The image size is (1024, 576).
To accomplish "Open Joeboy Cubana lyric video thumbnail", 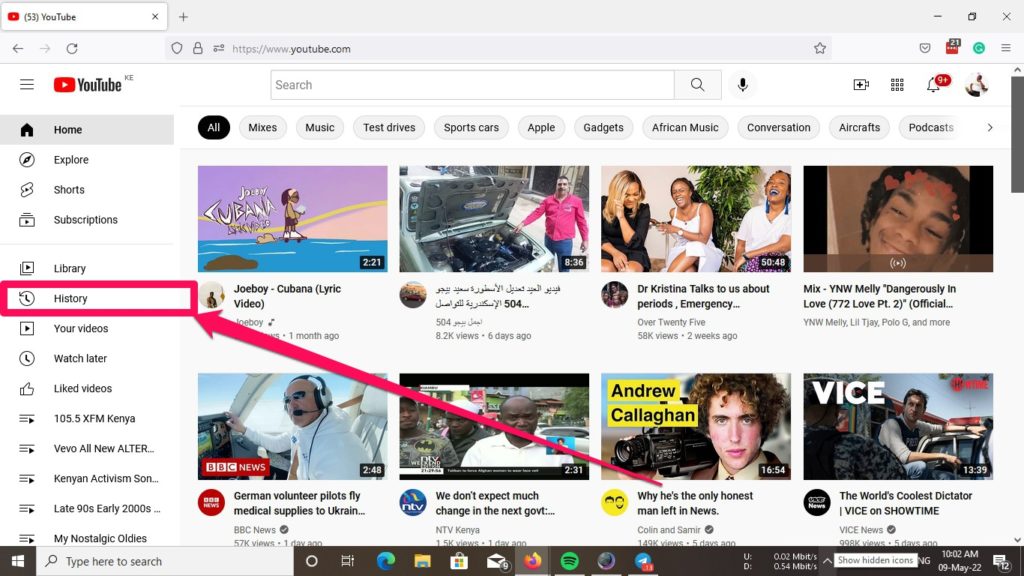I will point(293,219).
